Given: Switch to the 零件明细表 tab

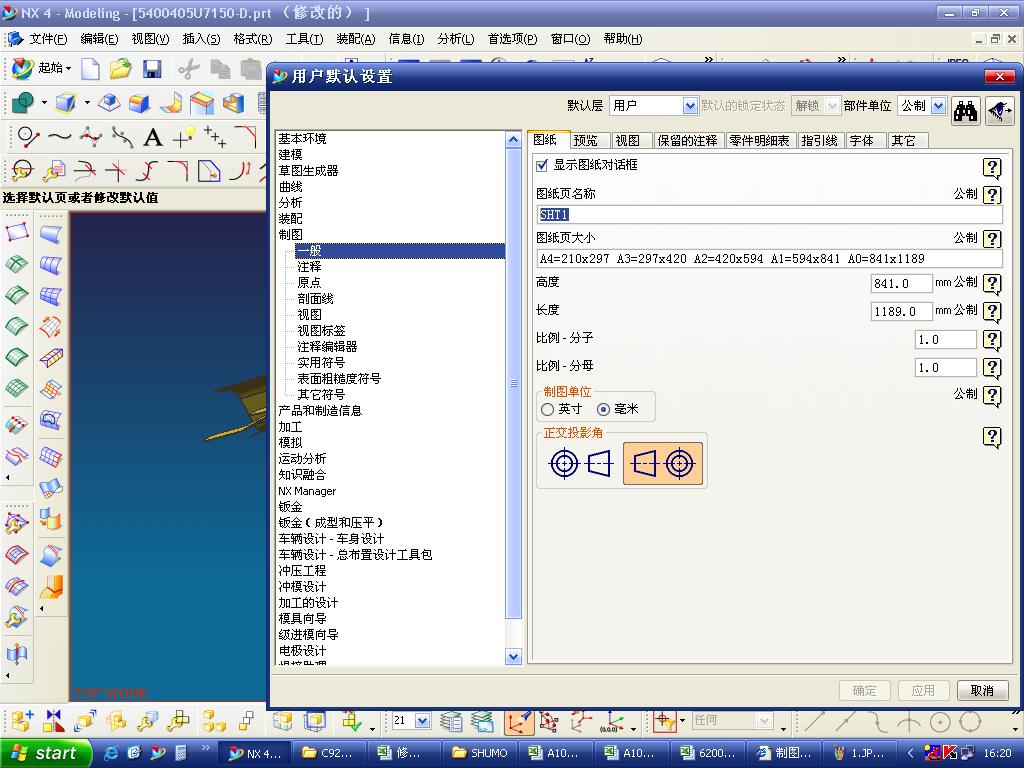Looking at the screenshot, I should coord(760,140).
